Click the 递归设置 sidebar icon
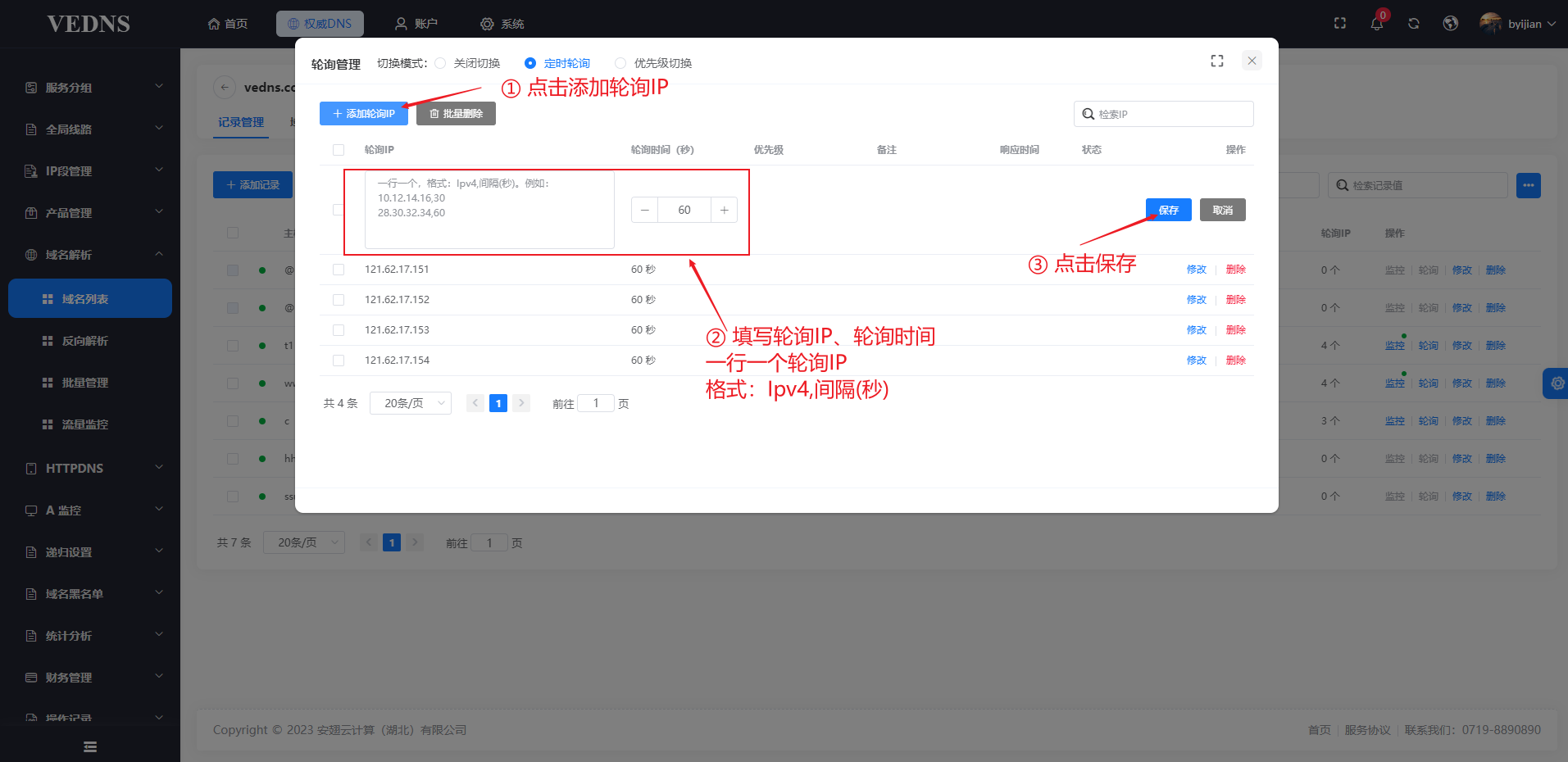The image size is (1568, 762). (31, 552)
